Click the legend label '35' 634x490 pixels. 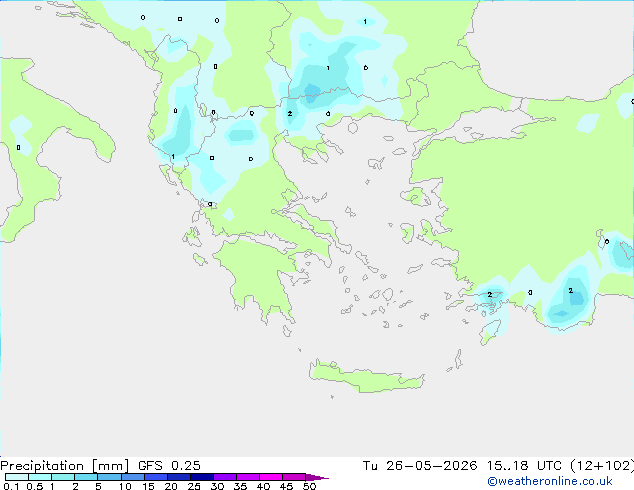coord(240,486)
